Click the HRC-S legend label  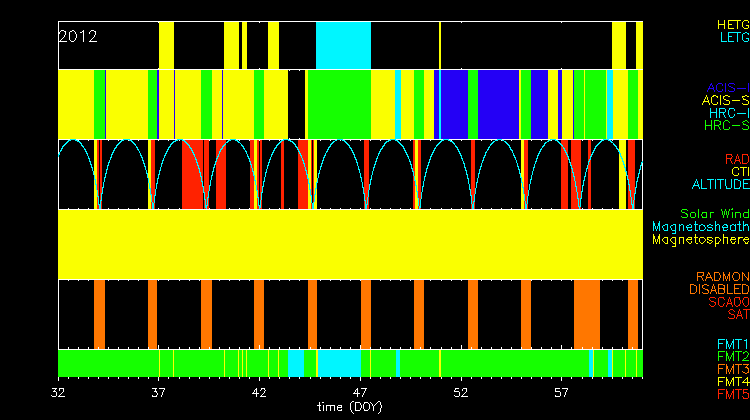pos(726,126)
